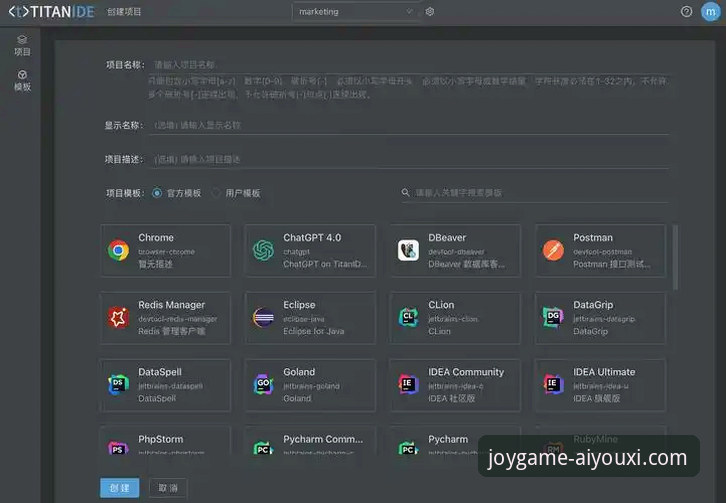Click the 'IDEA 社区版' description text
Image resolution: width=726 pixels, height=503 pixels.
[451, 398]
